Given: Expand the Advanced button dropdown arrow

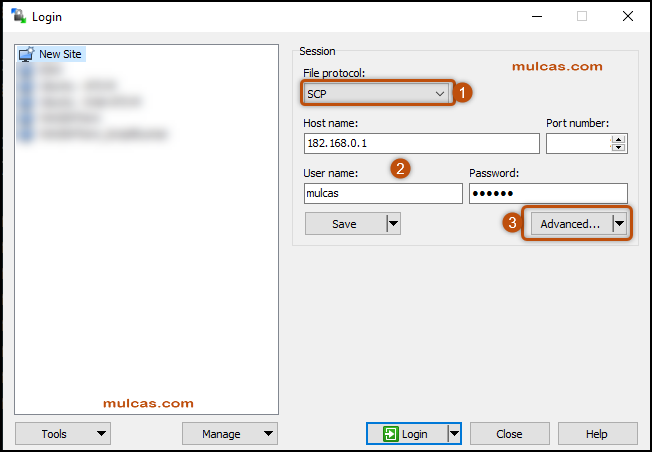Looking at the screenshot, I should pos(620,224).
